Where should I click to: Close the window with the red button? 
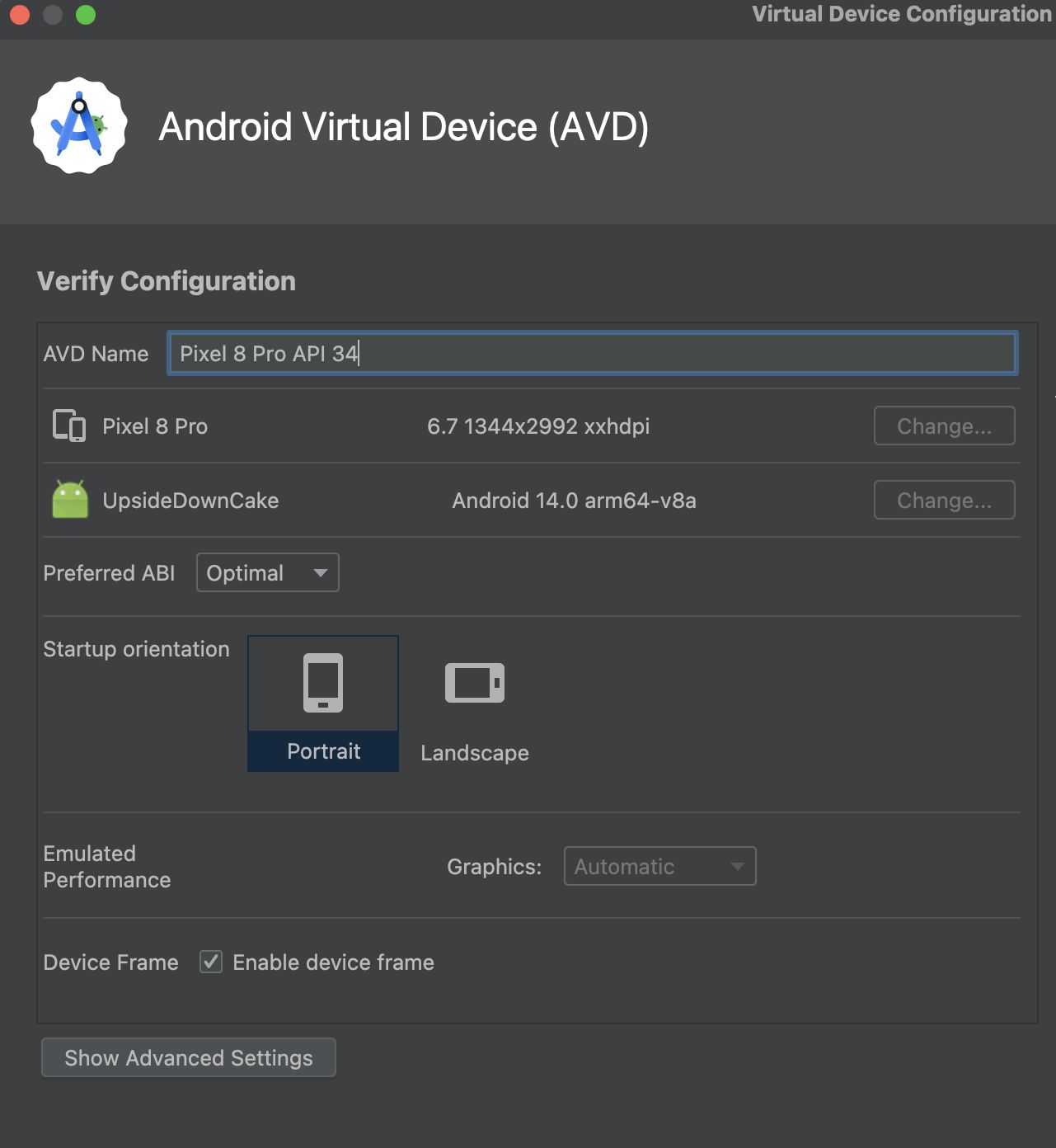(20, 15)
